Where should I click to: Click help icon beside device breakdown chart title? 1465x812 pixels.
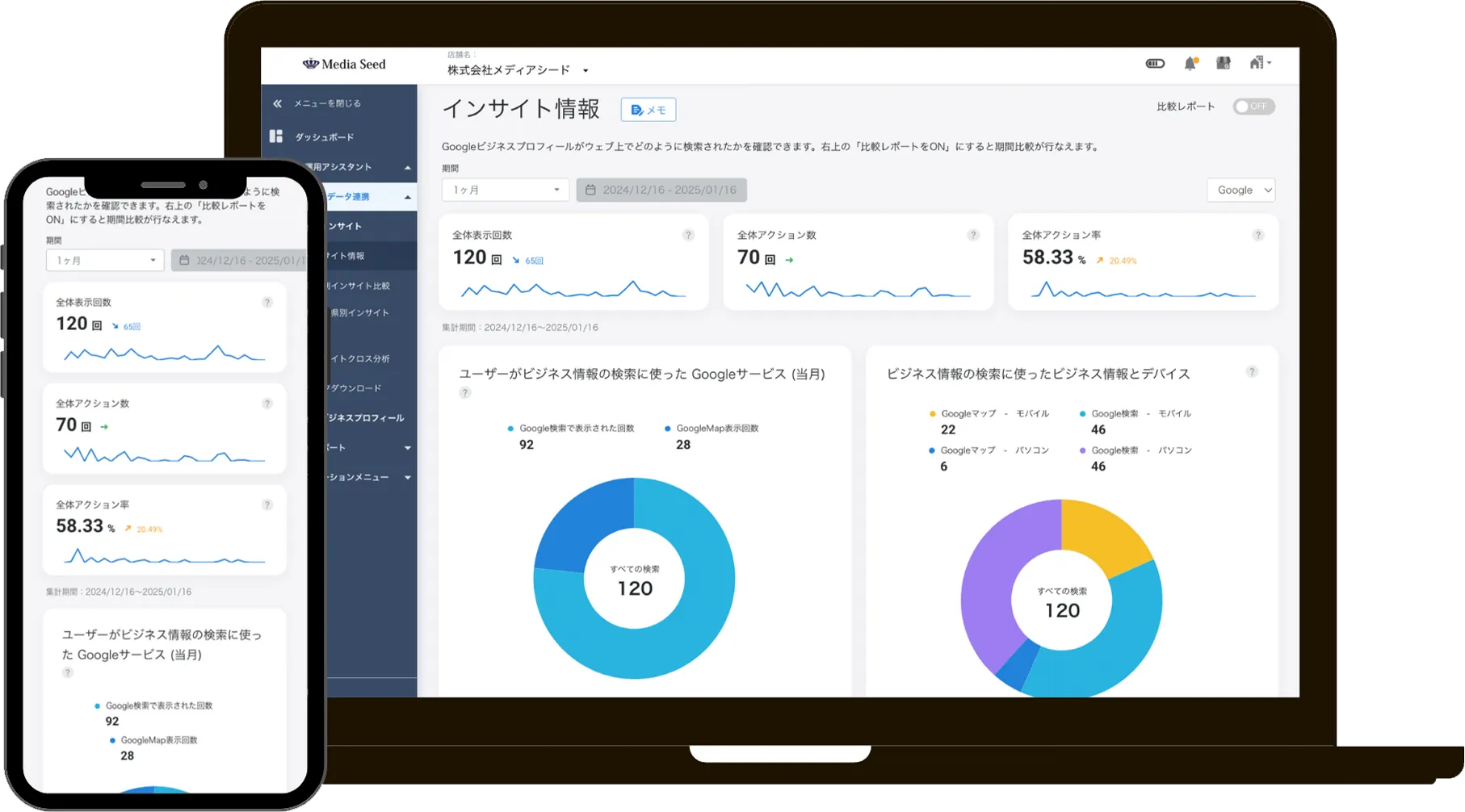(1251, 372)
